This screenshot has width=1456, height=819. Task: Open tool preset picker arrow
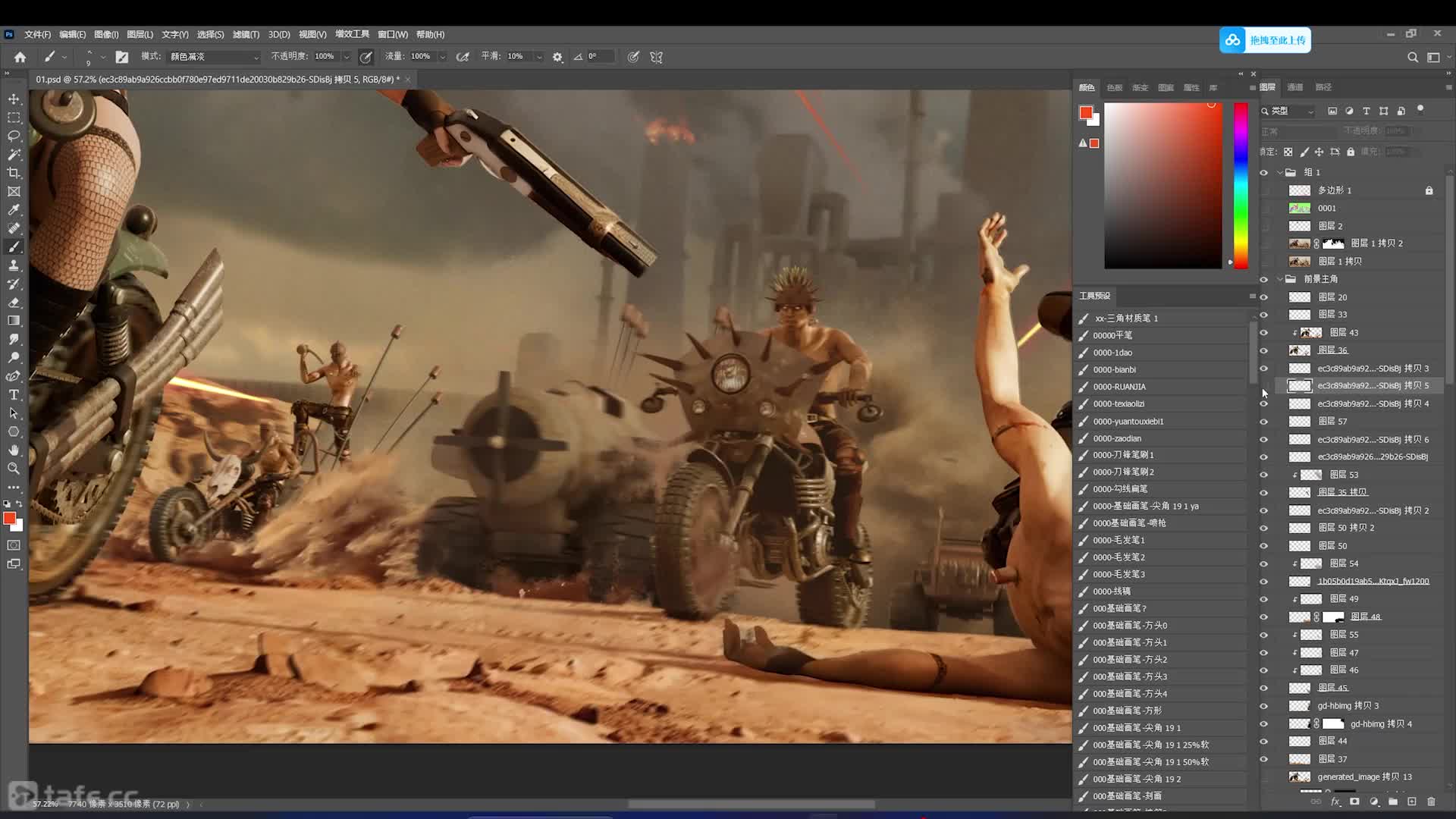(64, 57)
